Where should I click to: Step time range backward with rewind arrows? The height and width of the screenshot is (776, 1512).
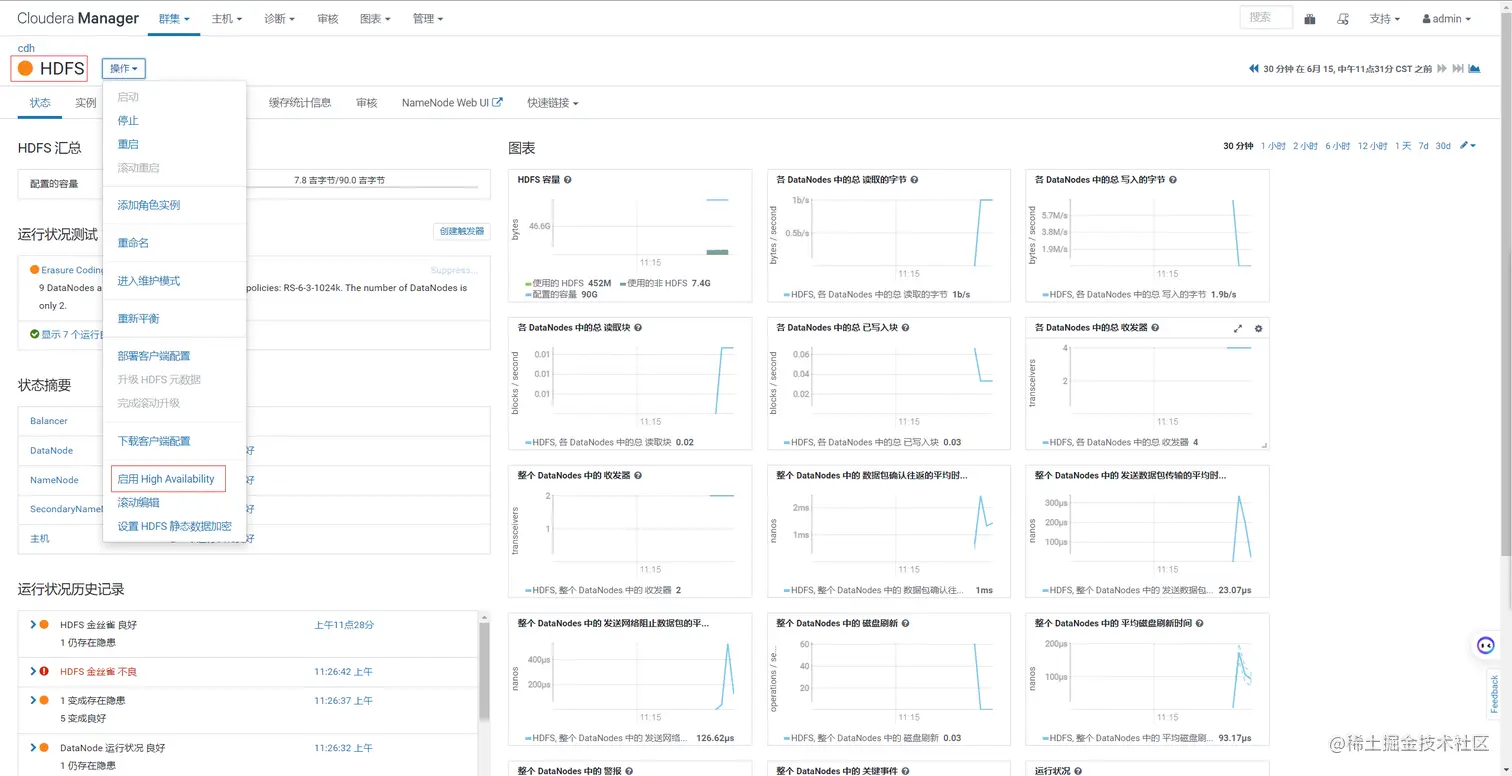1254,69
